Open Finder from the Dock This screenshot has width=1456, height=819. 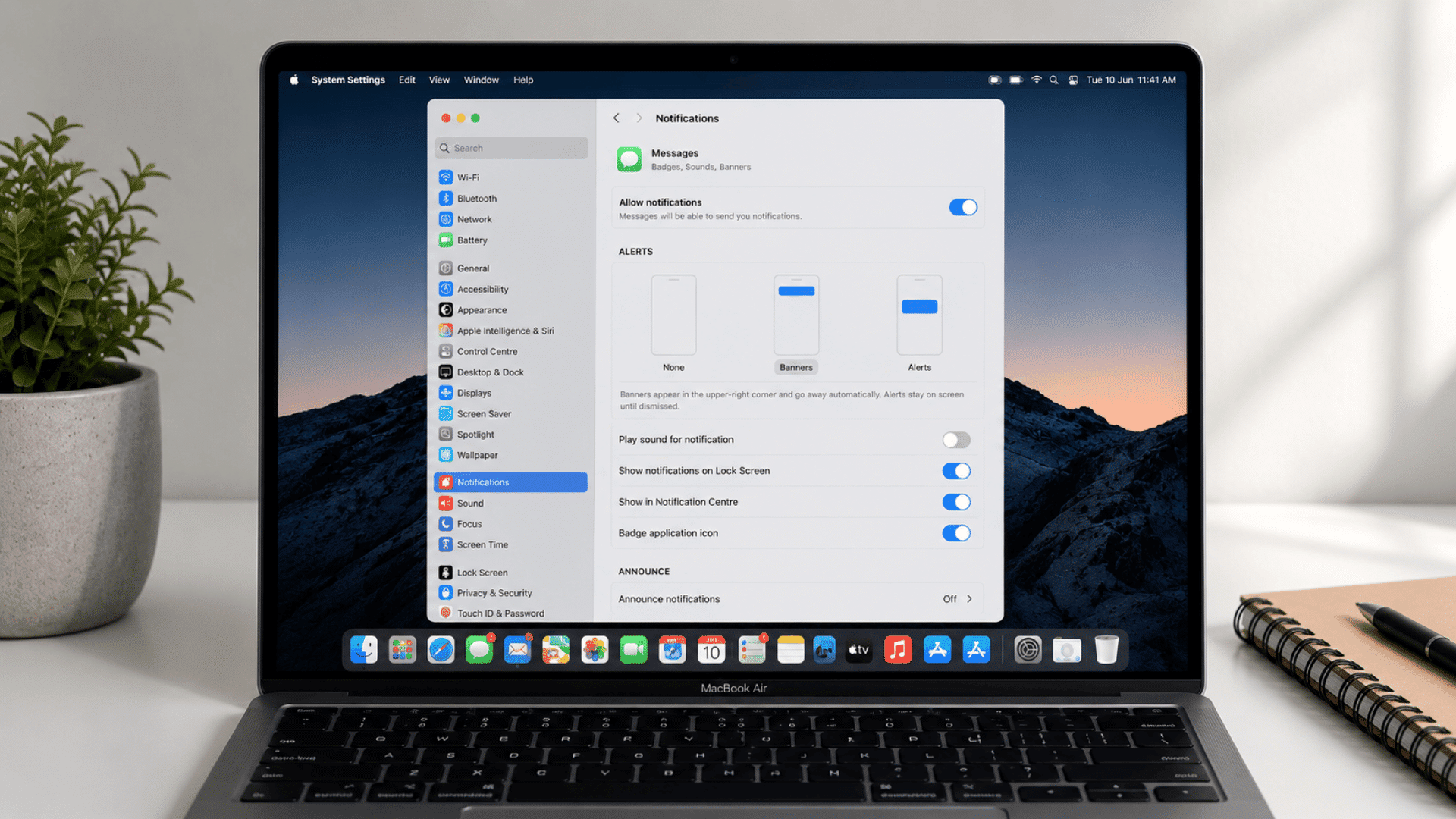(364, 650)
